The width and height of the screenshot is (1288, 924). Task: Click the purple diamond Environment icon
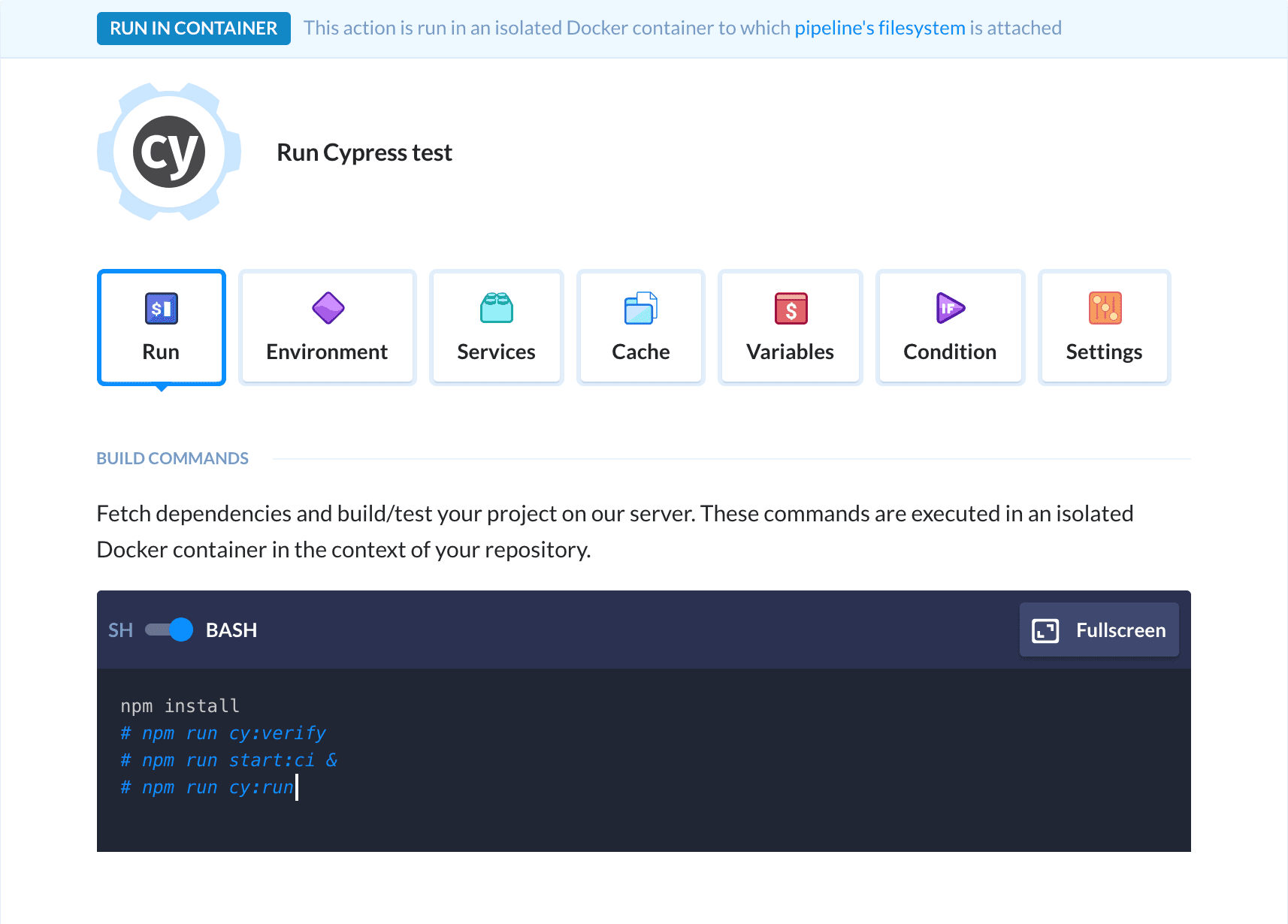coord(328,308)
